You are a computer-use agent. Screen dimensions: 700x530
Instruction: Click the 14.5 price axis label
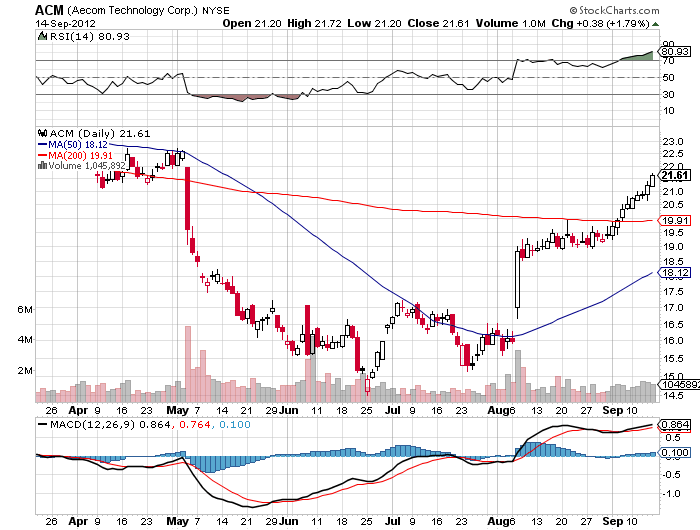pos(673,396)
